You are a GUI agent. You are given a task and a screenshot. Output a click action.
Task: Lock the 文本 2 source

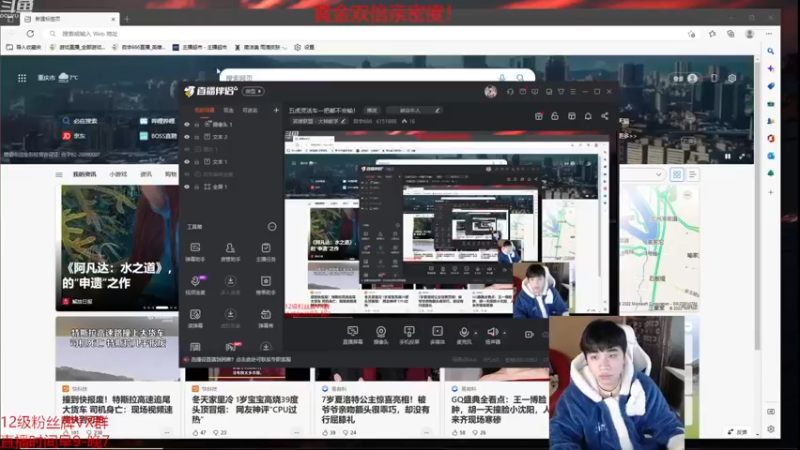[x=197, y=137]
